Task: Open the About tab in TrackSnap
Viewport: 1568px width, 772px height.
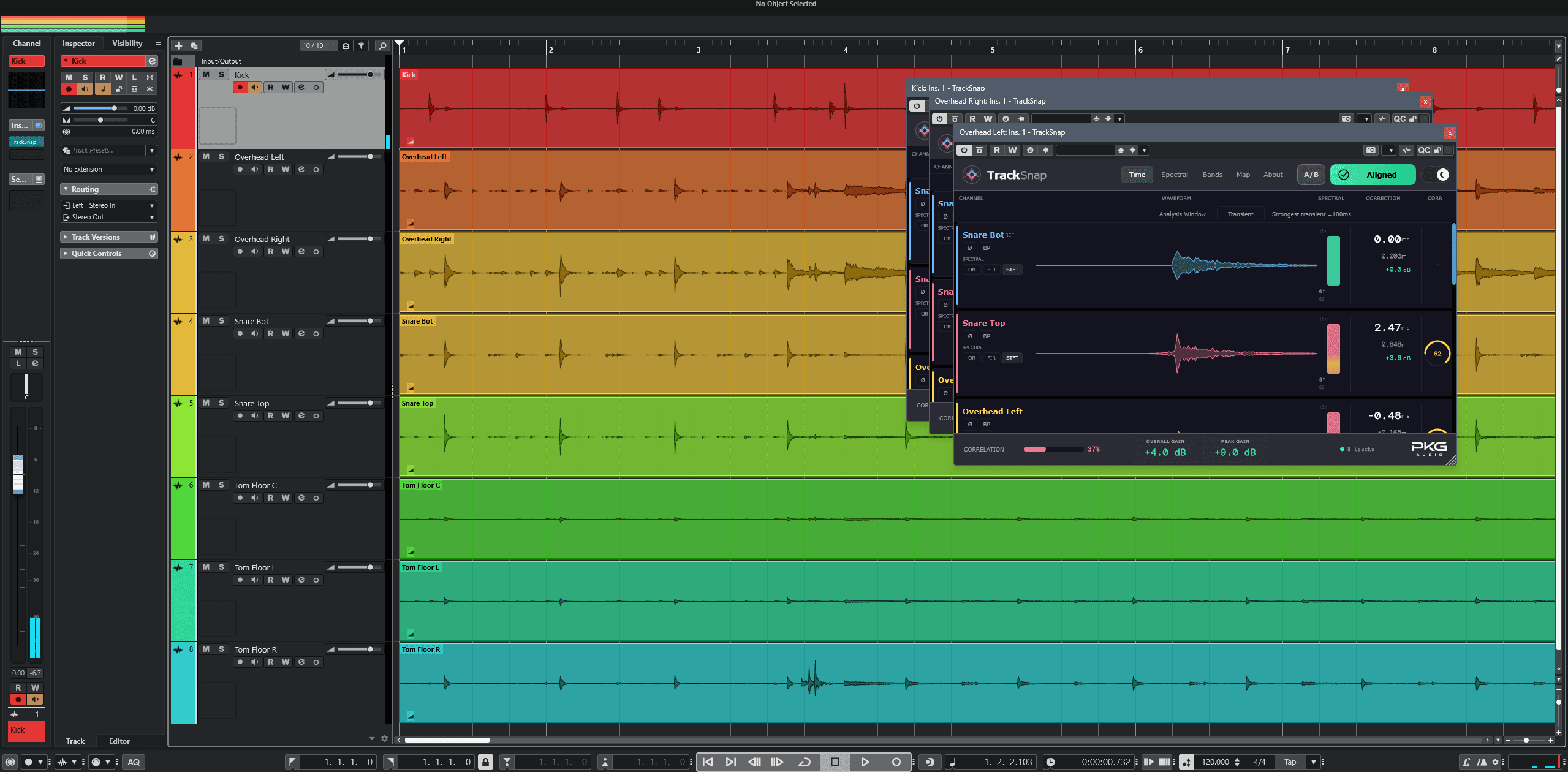Action: point(1273,175)
